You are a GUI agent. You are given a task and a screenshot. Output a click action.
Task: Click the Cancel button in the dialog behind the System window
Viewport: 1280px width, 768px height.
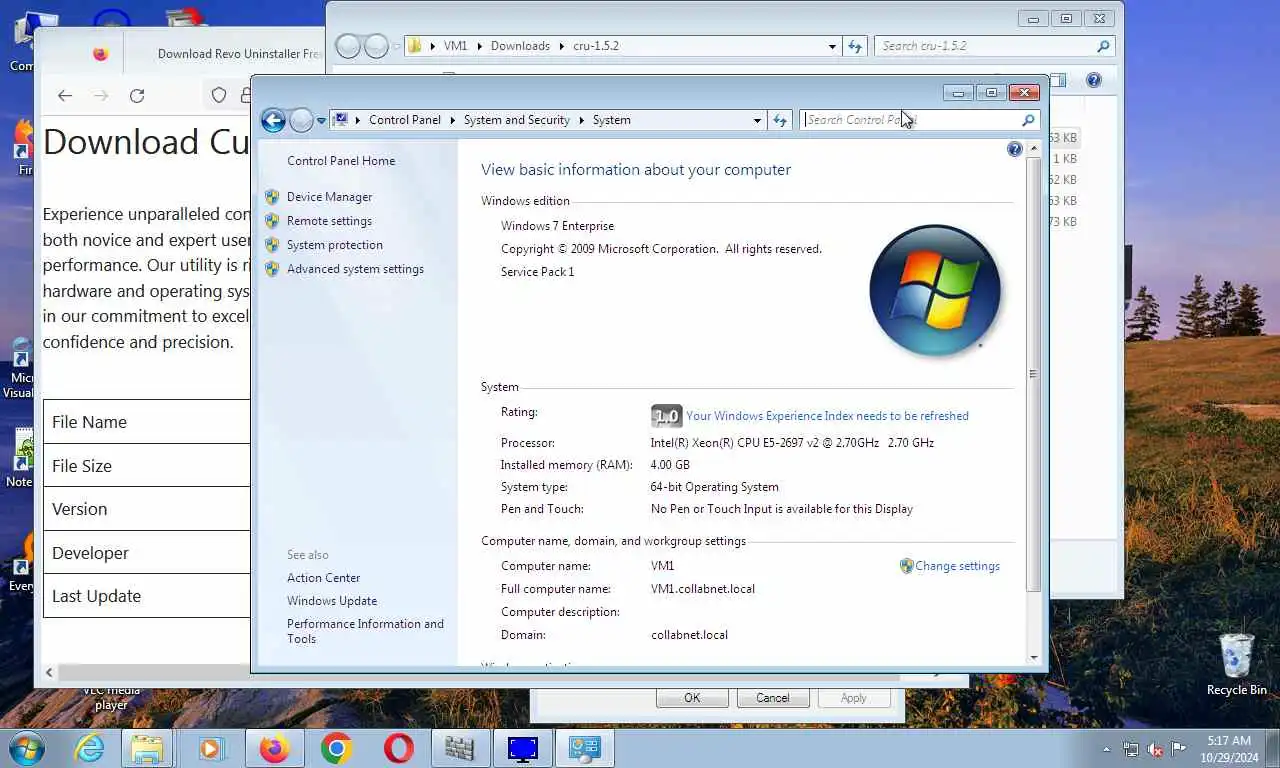click(x=773, y=698)
